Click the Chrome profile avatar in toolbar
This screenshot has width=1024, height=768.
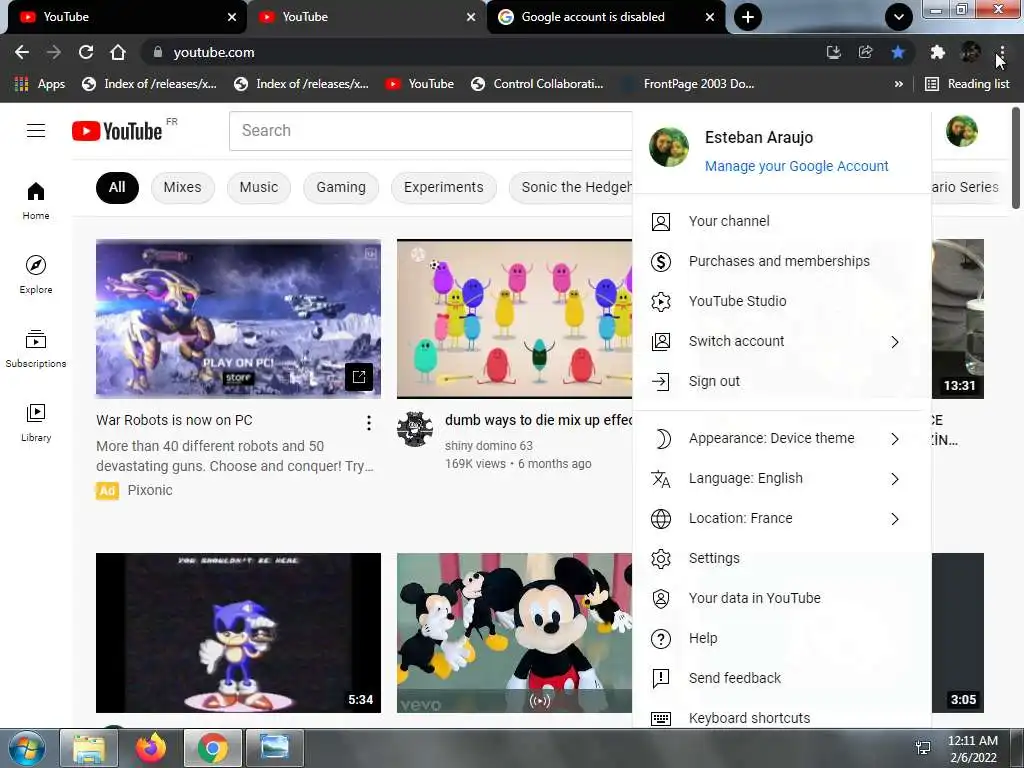(970, 52)
